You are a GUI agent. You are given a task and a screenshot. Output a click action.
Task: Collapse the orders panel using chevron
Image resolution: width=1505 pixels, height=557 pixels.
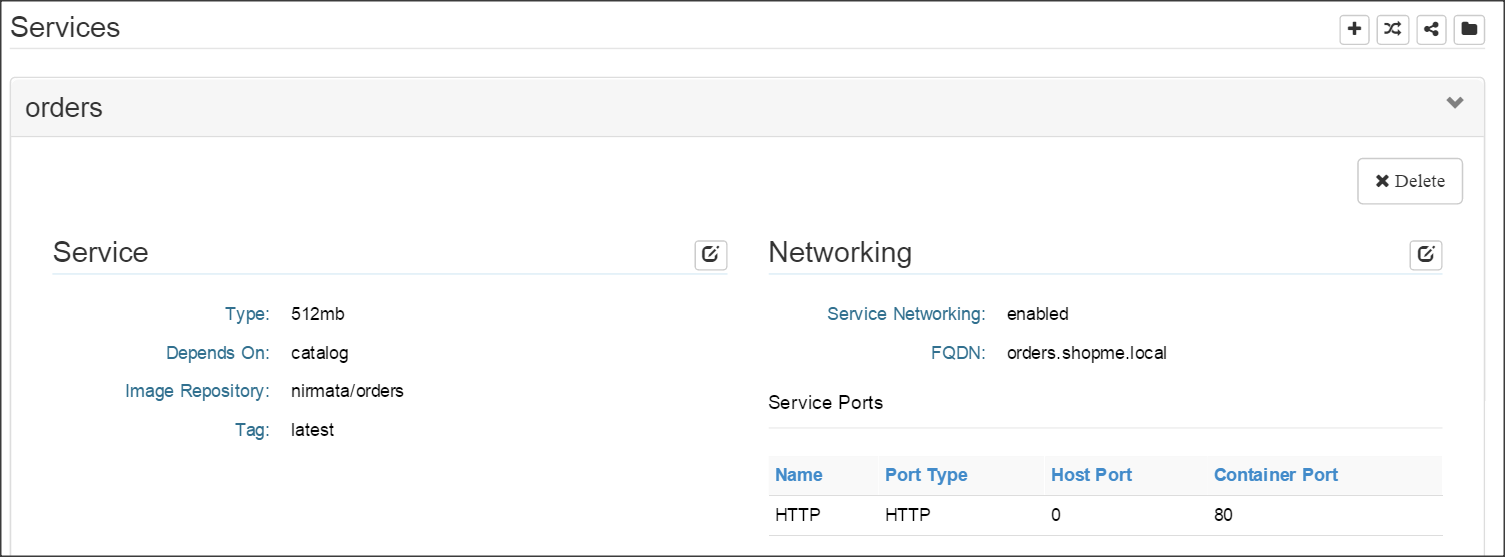point(1454,103)
